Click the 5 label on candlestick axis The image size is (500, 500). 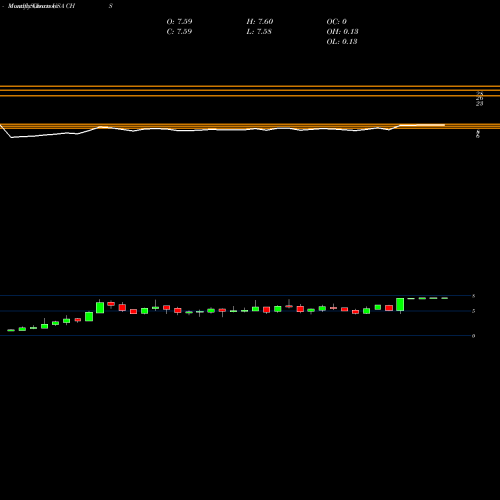pyautogui.click(x=473, y=311)
